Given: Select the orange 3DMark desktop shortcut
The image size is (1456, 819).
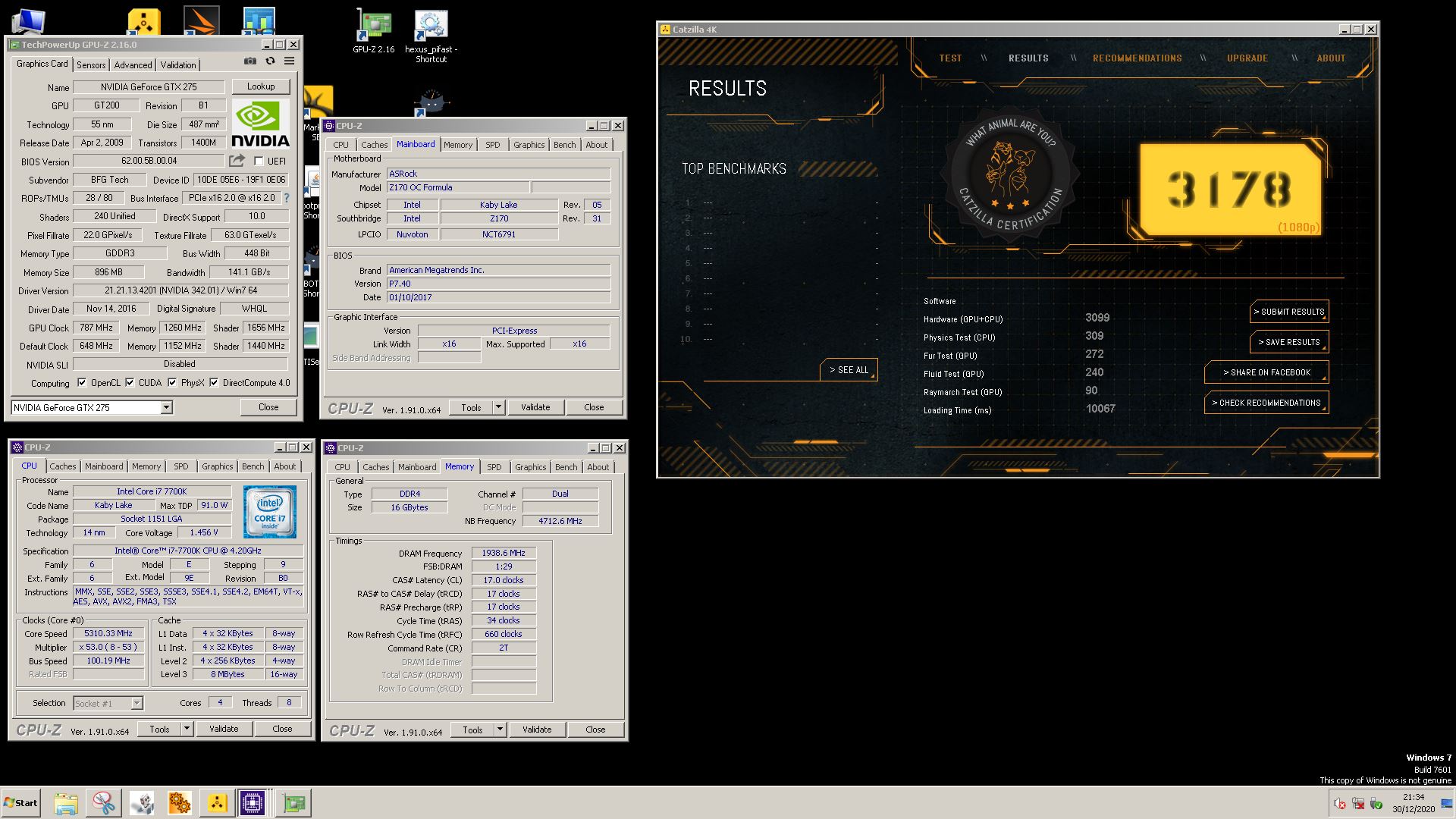Looking at the screenshot, I should pos(201,21).
